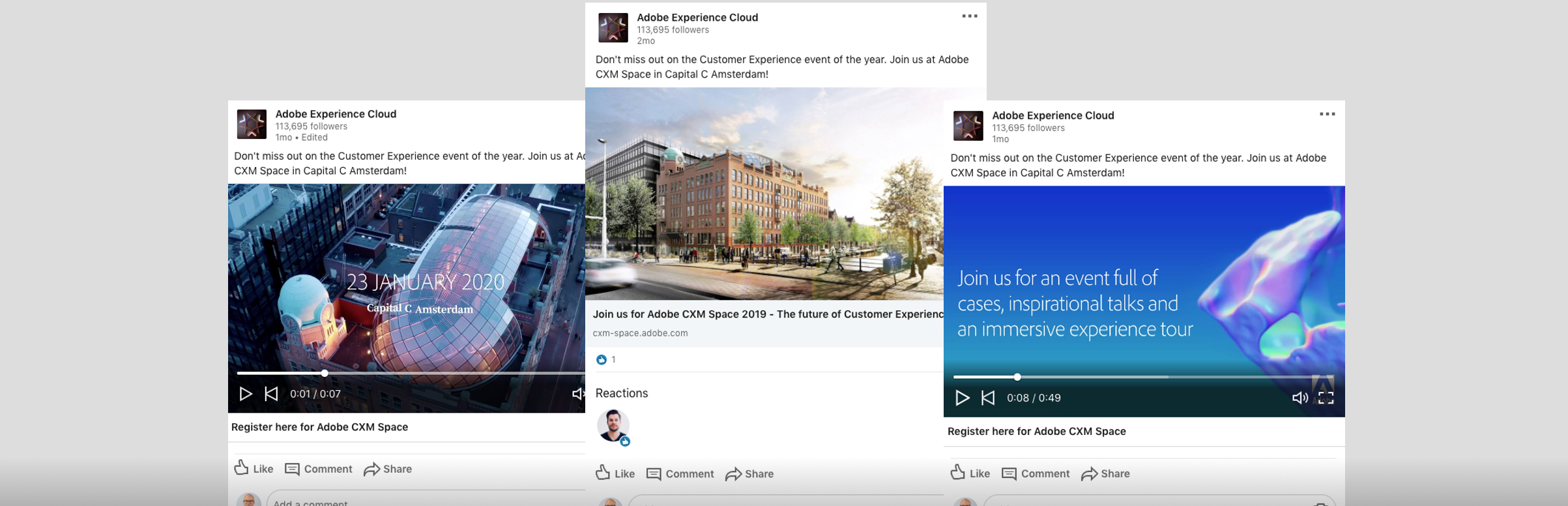This screenshot has width=1568, height=506.
Task: Like the 2mo Amsterdam building post
Action: click(615, 473)
